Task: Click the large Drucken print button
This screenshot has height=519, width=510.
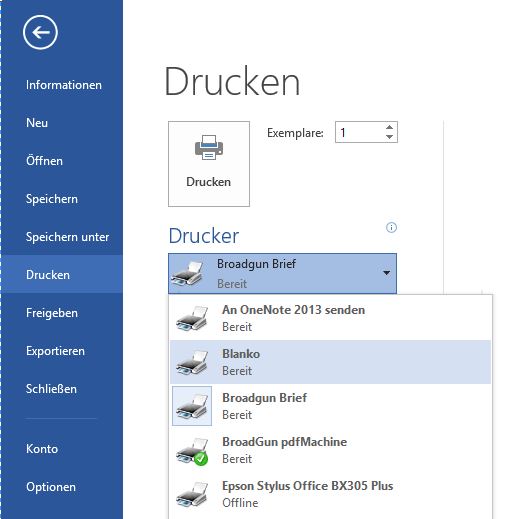Action: pyautogui.click(x=209, y=164)
